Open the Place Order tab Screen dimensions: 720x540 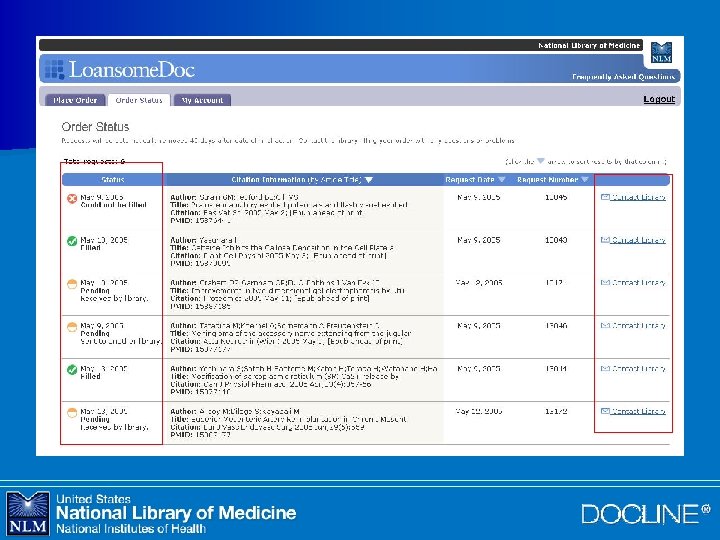point(75,100)
